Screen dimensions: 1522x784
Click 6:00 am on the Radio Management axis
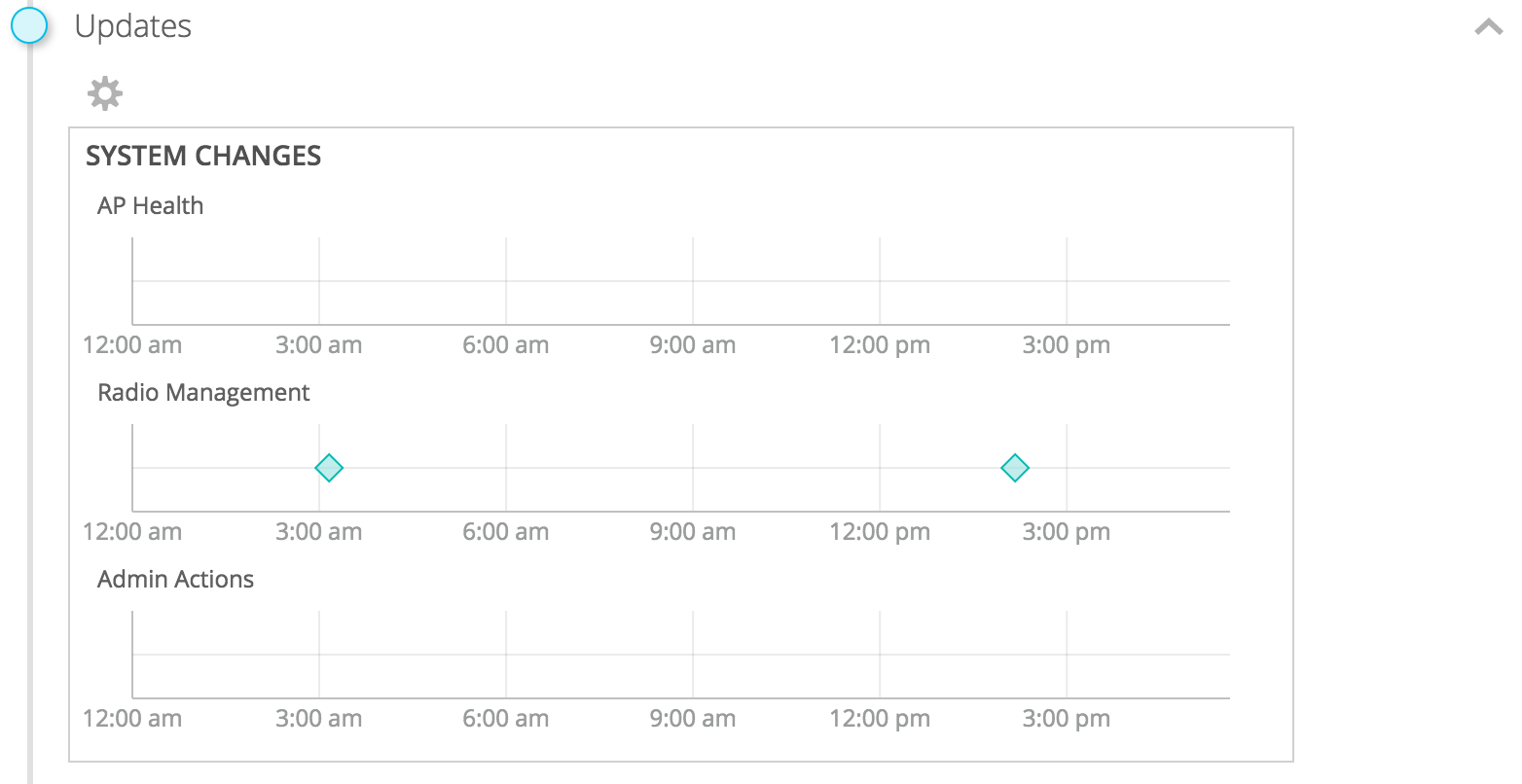tap(506, 532)
